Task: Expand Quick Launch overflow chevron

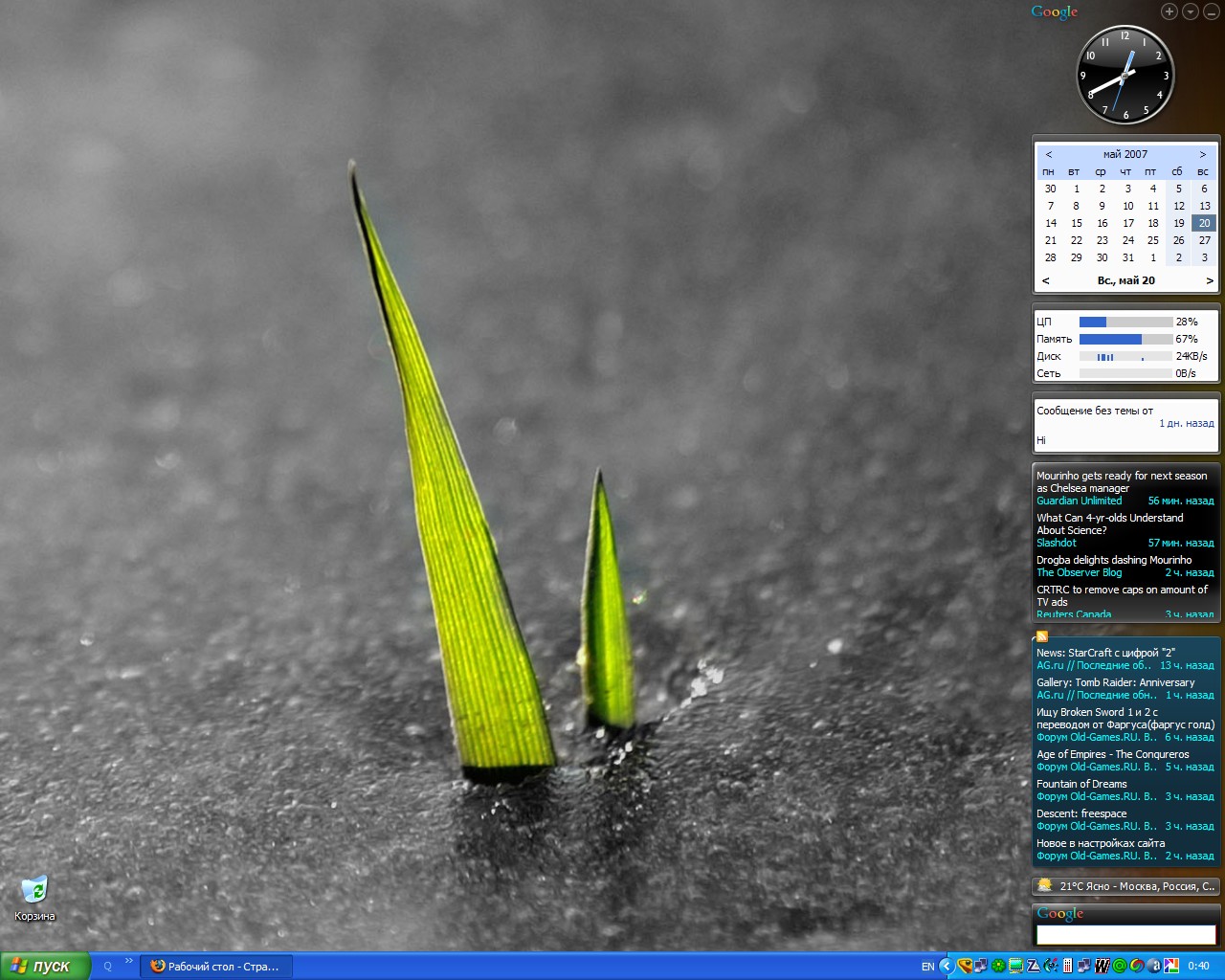Action: click(129, 962)
